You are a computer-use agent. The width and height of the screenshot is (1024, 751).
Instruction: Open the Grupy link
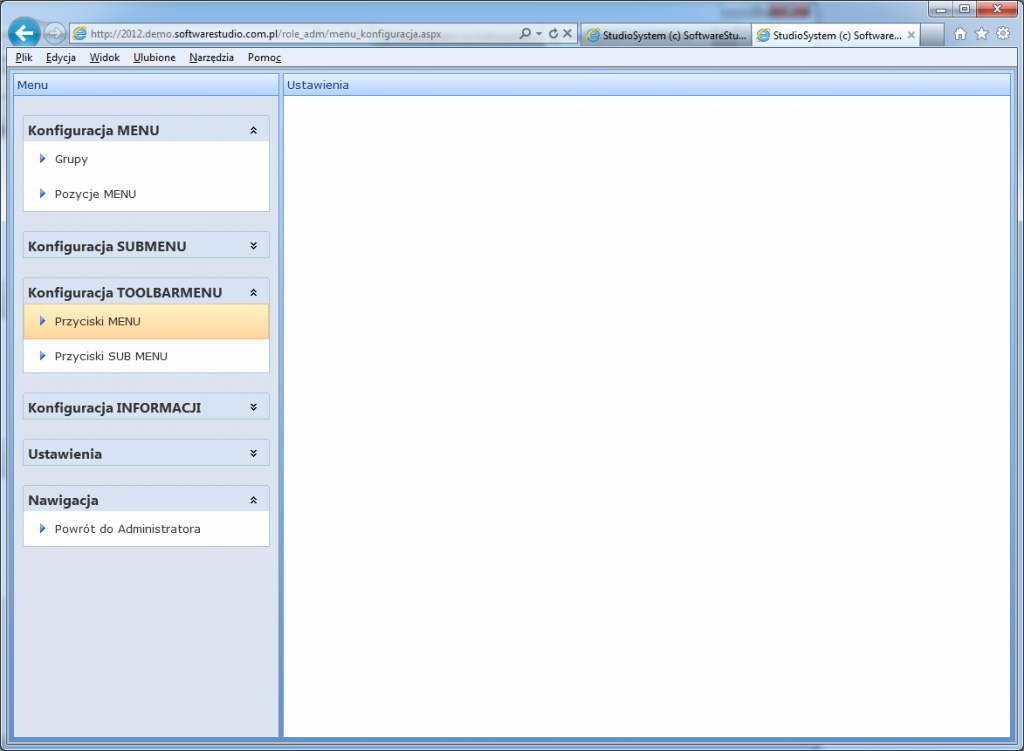[71, 159]
